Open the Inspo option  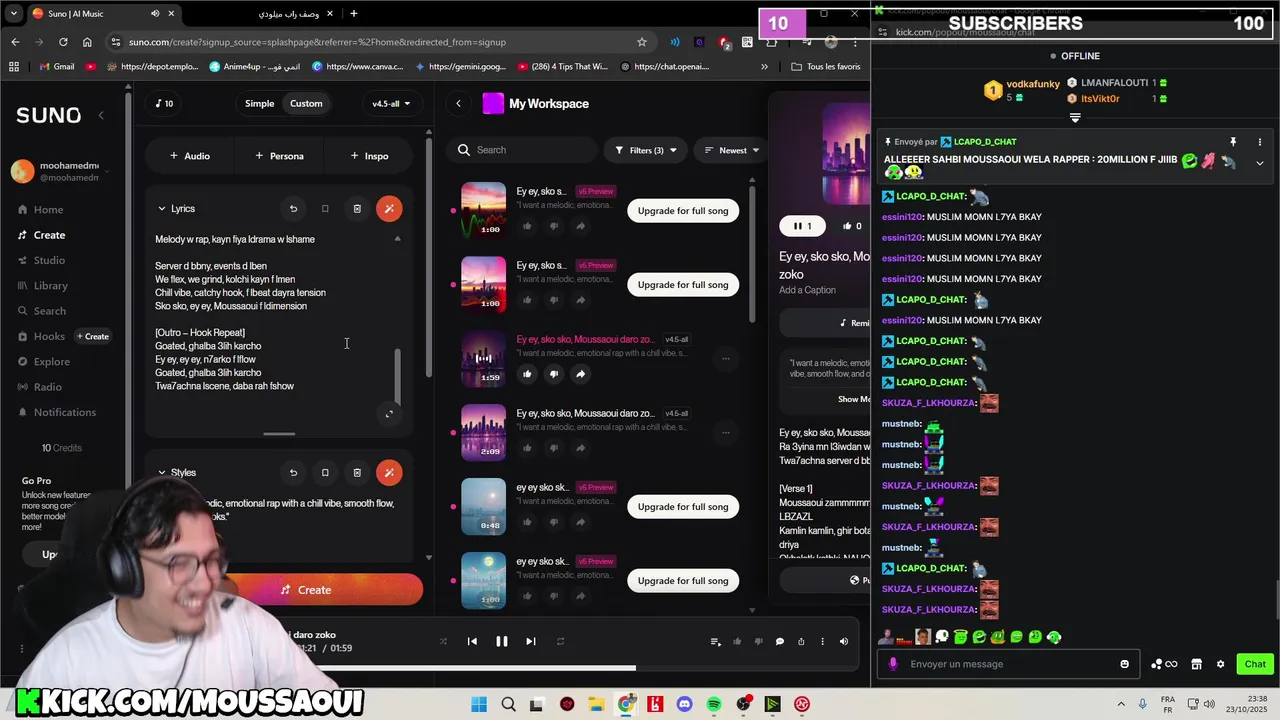point(369,156)
